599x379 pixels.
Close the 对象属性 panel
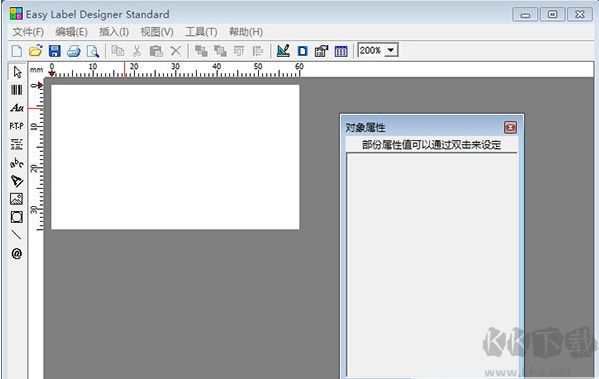[510, 127]
